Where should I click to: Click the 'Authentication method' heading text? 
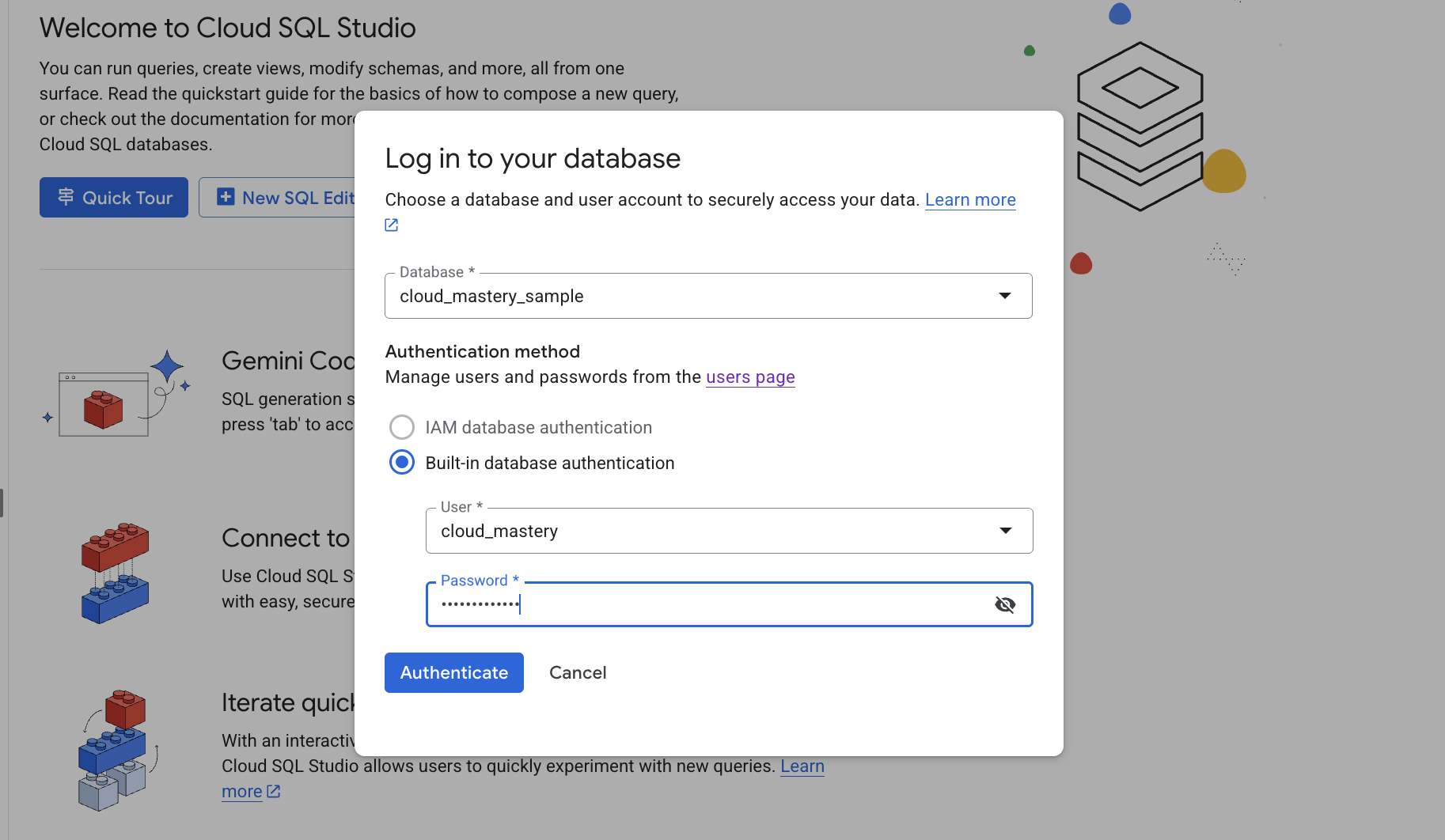pos(483,351)
